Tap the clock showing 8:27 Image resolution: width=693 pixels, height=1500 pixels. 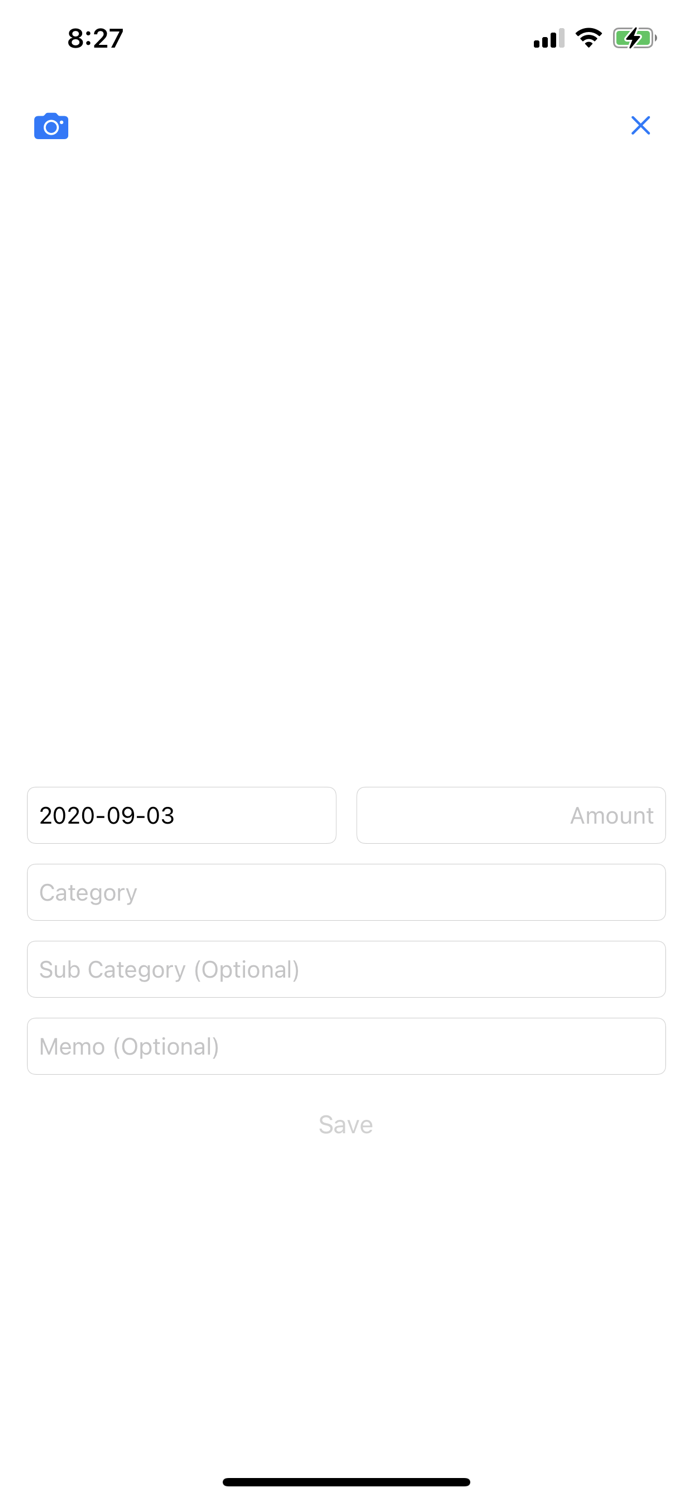pos(96,38)
